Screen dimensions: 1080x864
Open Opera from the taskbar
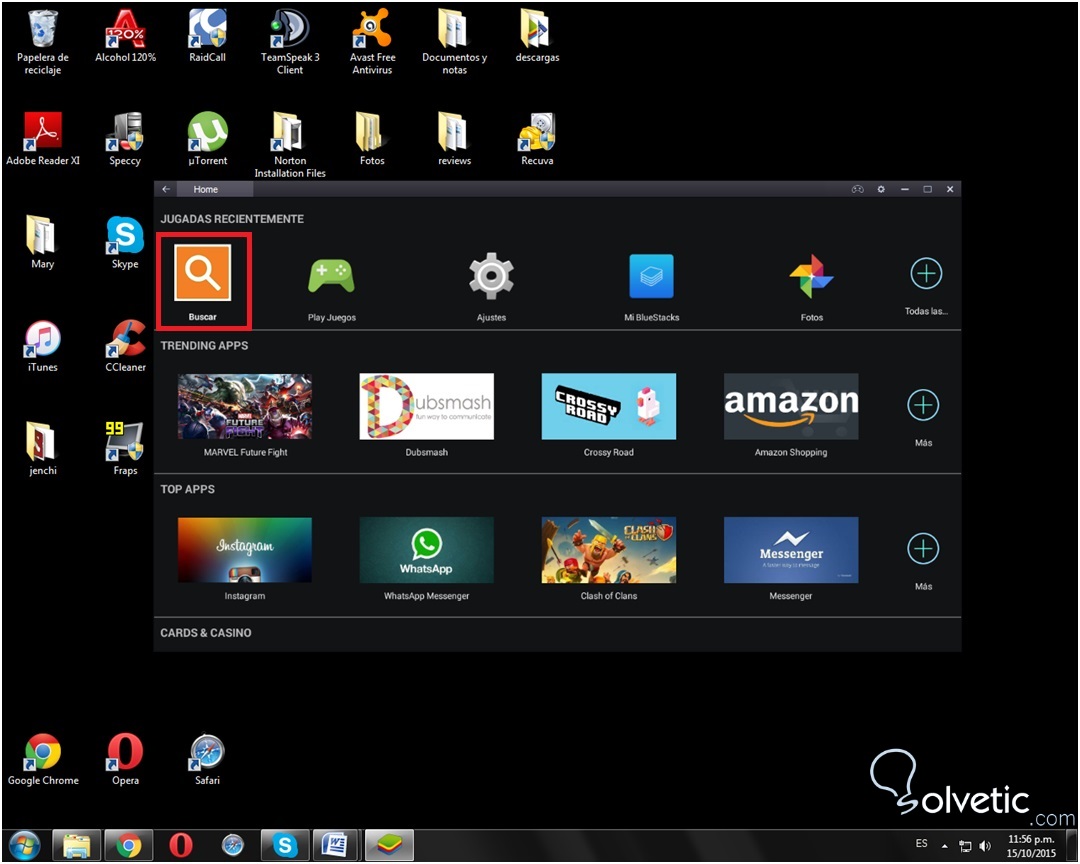click(181, 845)
